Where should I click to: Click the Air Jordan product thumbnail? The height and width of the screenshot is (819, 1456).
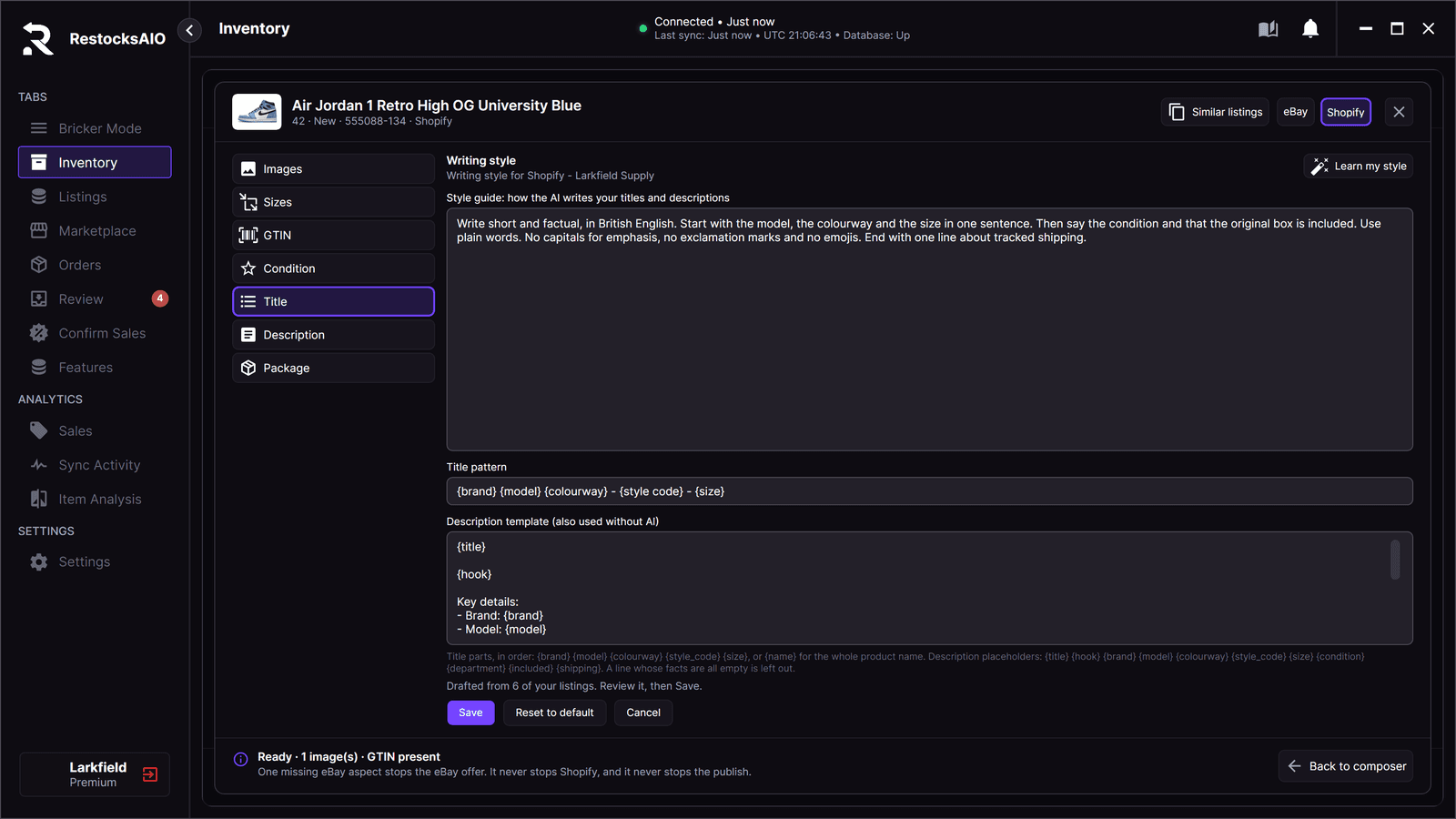(257, 112)
